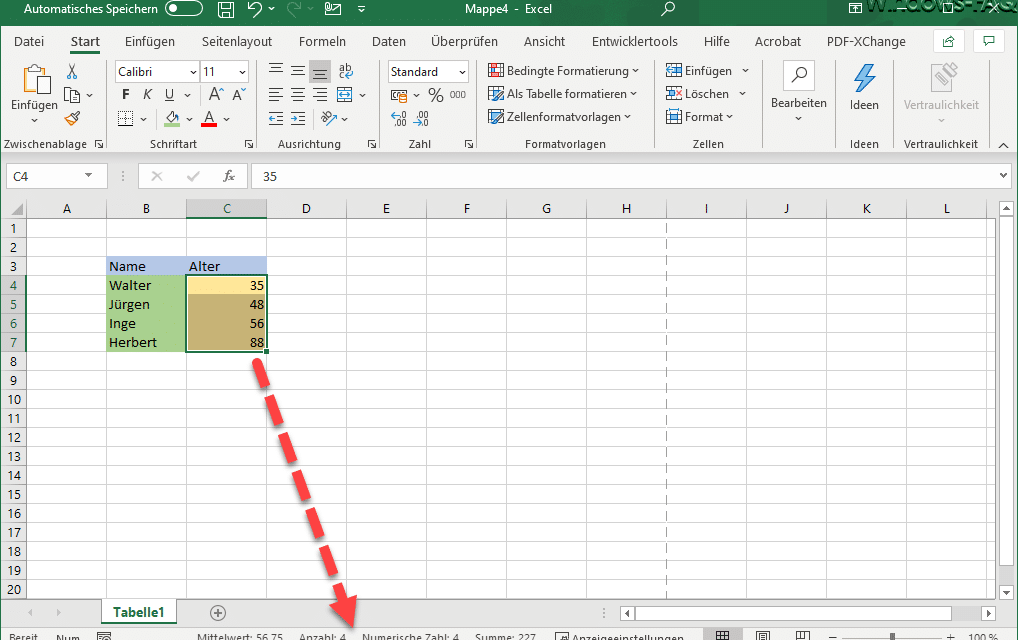Viewport: 1018px width, 640px height.
Task: Apply red font color (A)
Action: pyautogui.click(x=209, y=119)
